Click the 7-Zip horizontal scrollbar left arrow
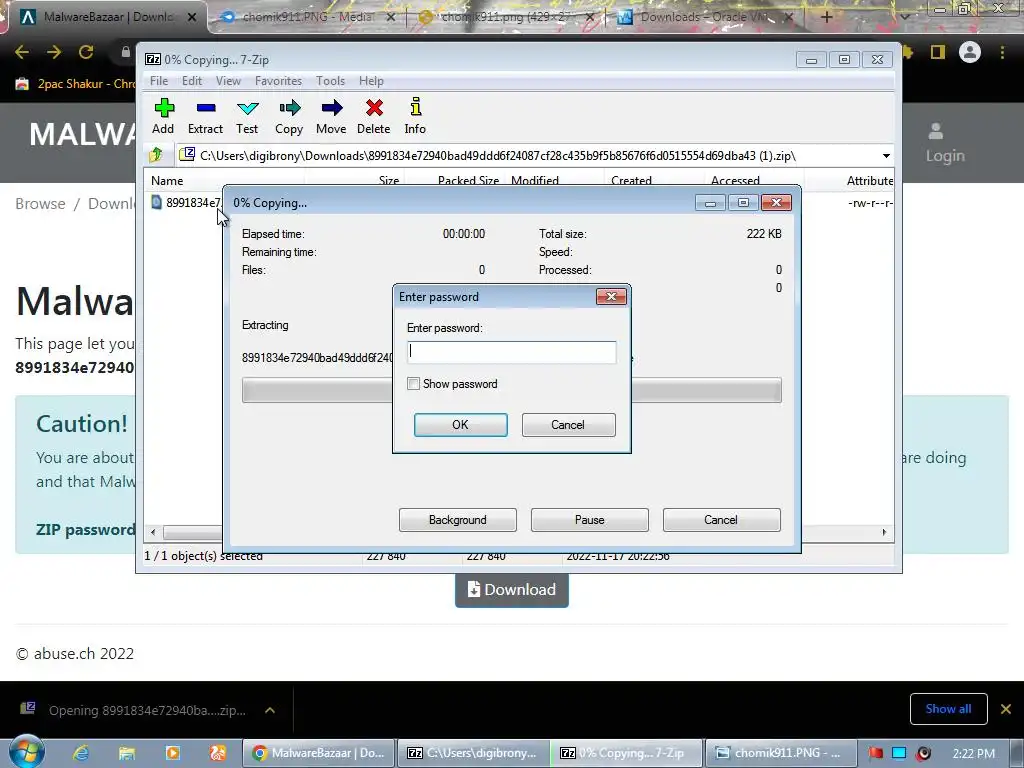 click(x=153, y=532)
